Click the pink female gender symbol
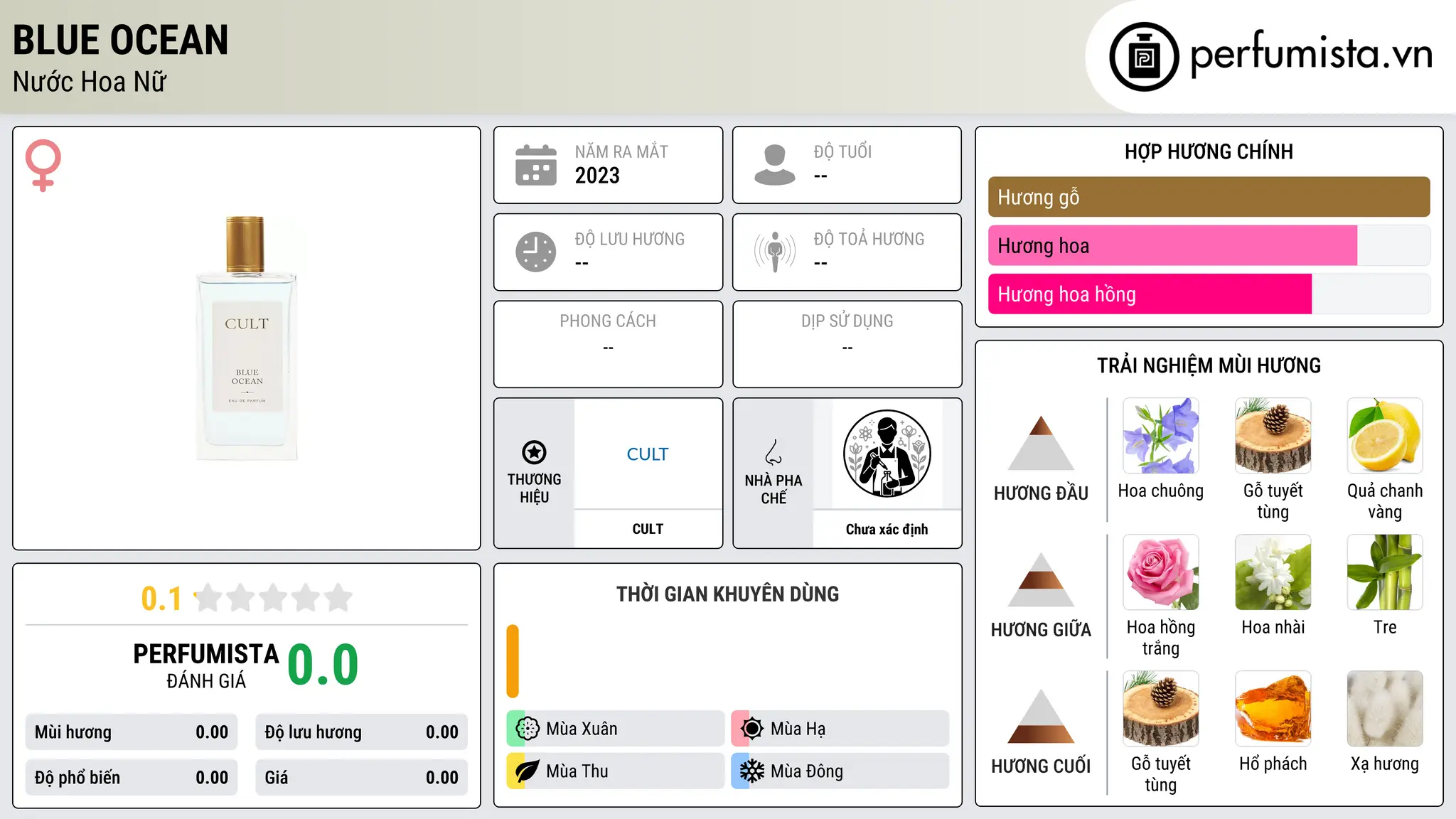 [x=43, y=165]
